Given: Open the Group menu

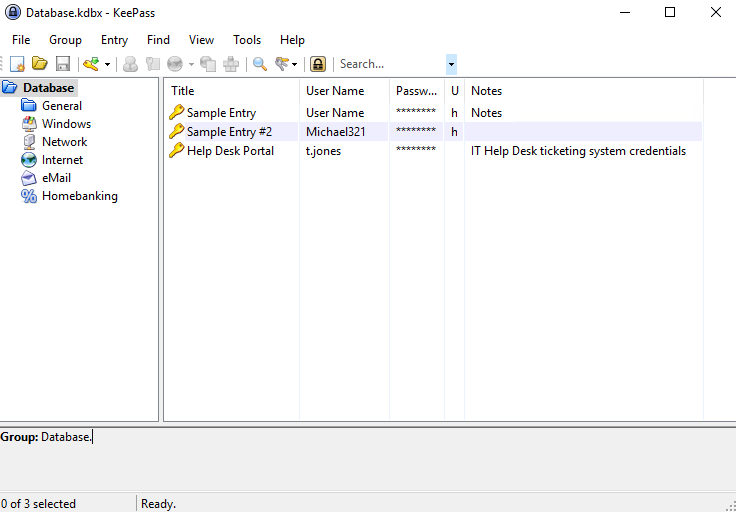Looking at the screenshot, I should pyautogui.click(x=65, y=40).
